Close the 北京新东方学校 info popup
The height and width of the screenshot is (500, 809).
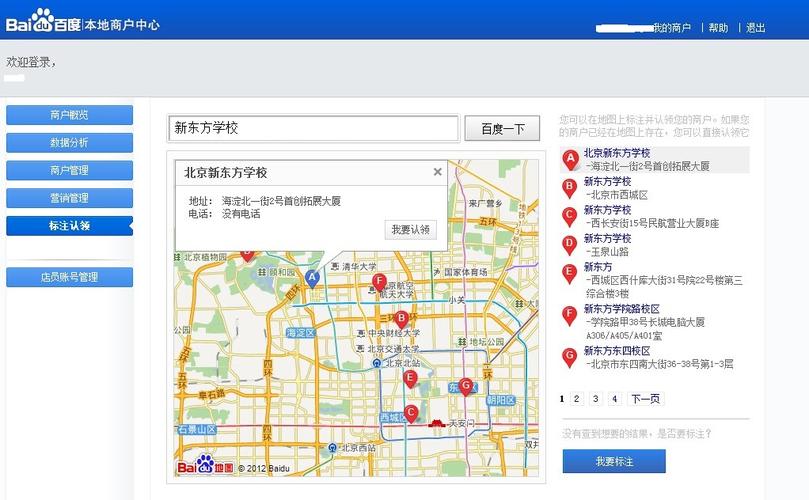coord(437,172)
